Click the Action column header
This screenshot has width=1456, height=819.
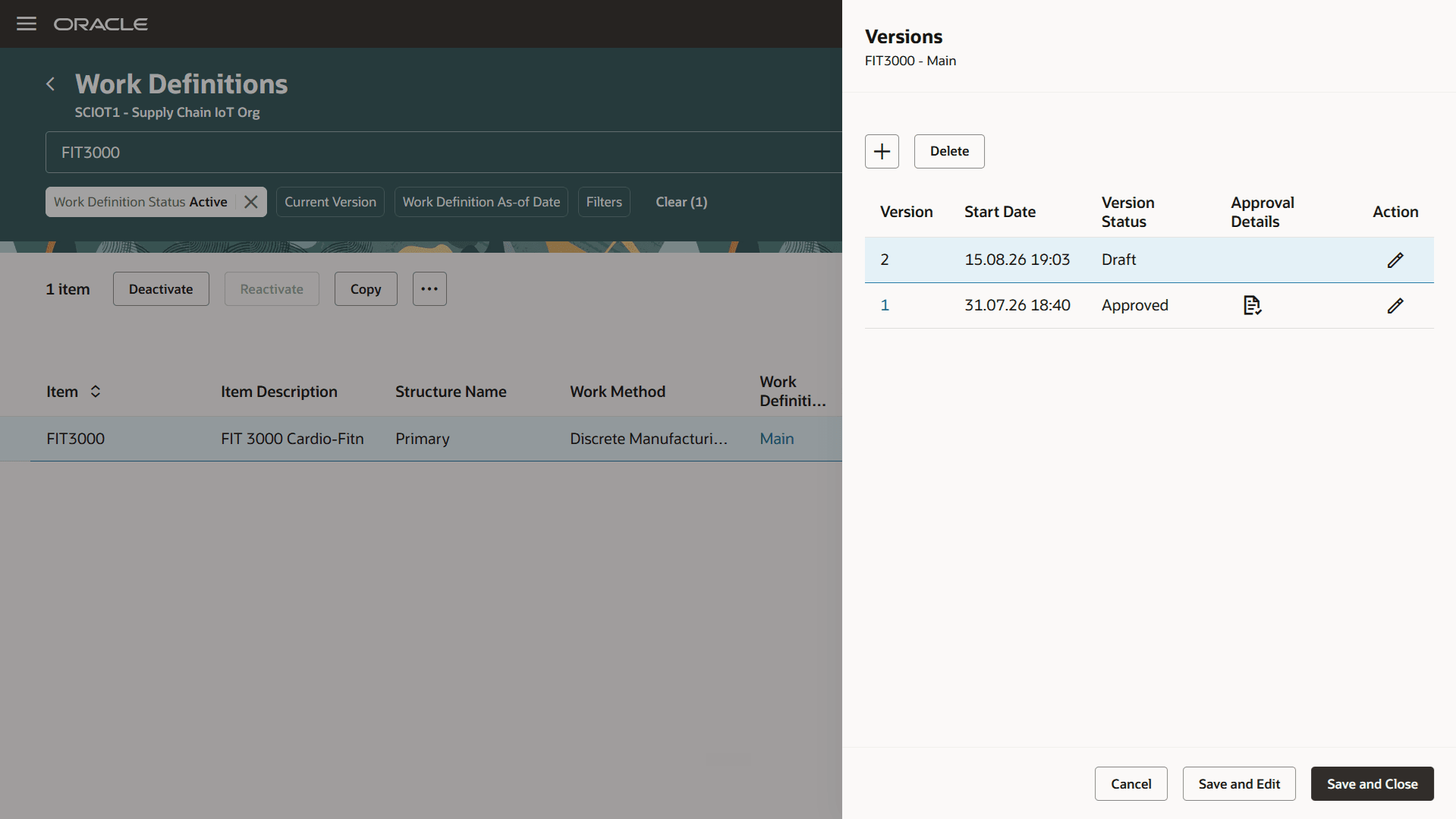(1395, 212)
